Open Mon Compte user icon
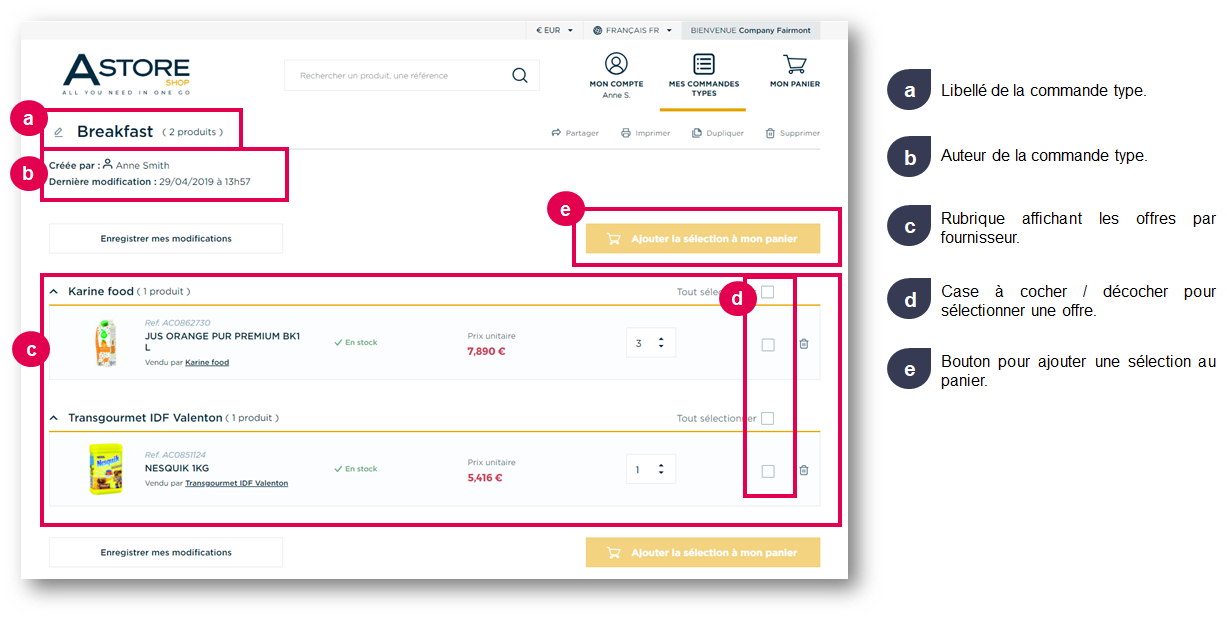This screenshot has width=1227, height=621. (x=616, y=64)
